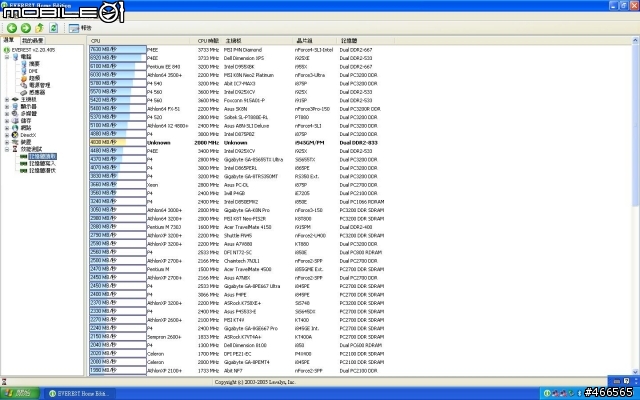The image size is (640, 400).
Task: Click the Refresh toolbar icon
Action: (53, 28)
